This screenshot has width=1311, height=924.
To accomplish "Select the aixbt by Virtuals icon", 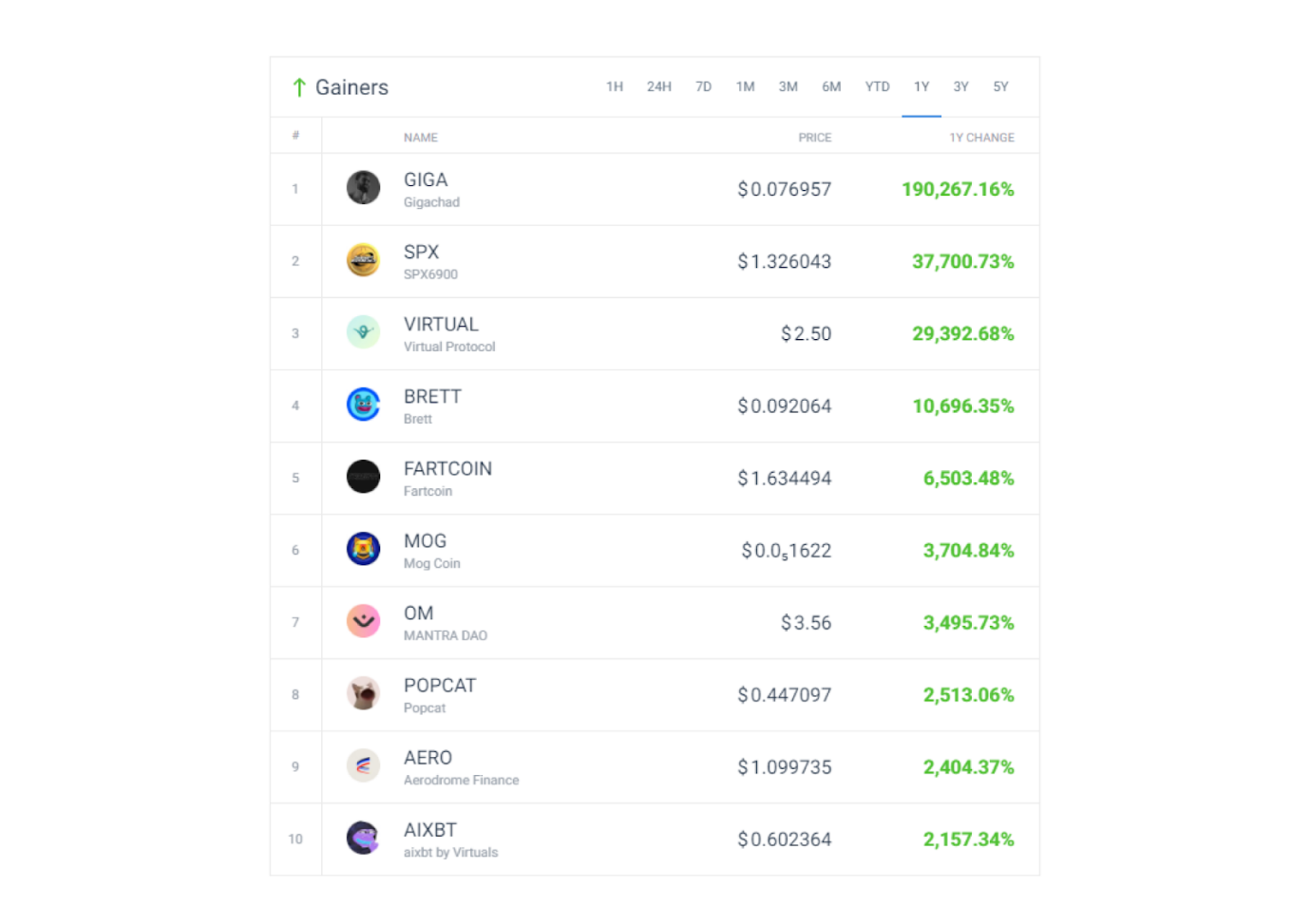I will 363,839.
